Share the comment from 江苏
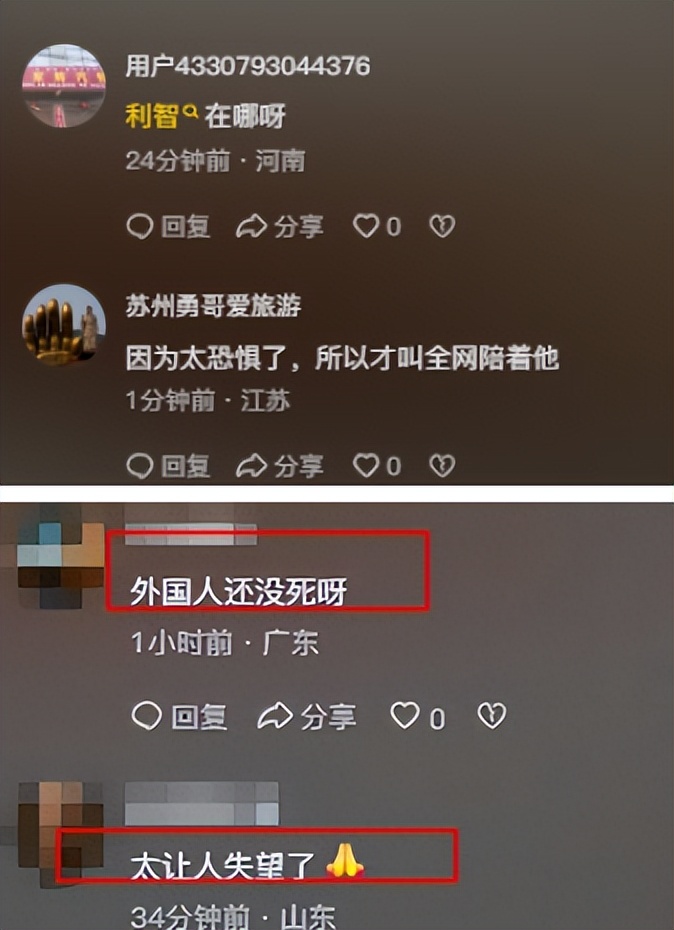 [280, 466]
